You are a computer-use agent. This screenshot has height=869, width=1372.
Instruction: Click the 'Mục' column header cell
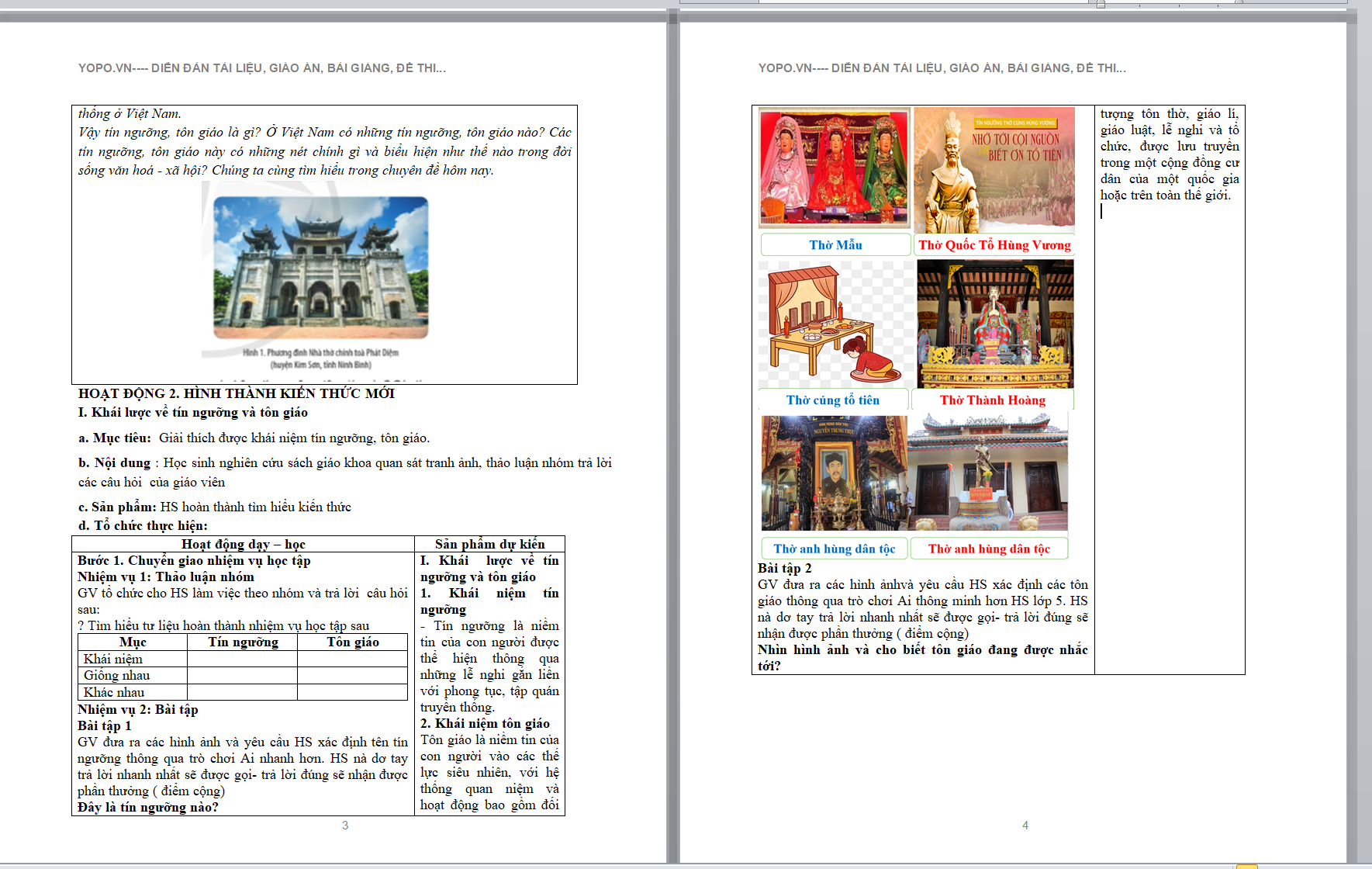(x=133, y=642)
